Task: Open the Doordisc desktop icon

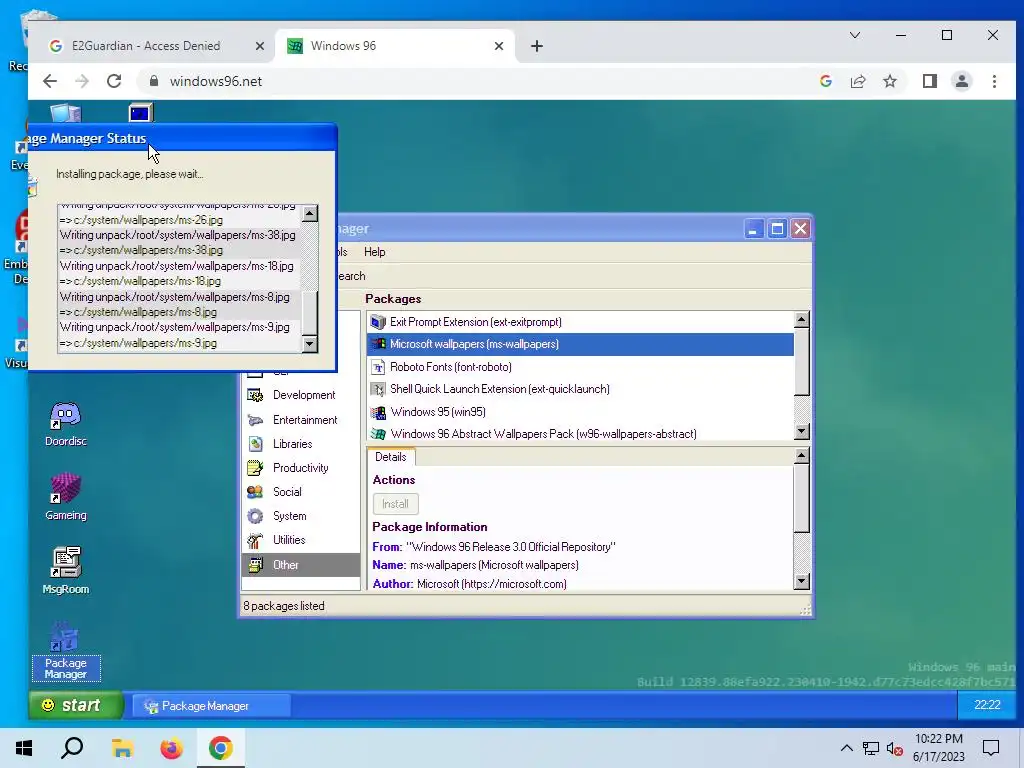Action: (65, 424)
